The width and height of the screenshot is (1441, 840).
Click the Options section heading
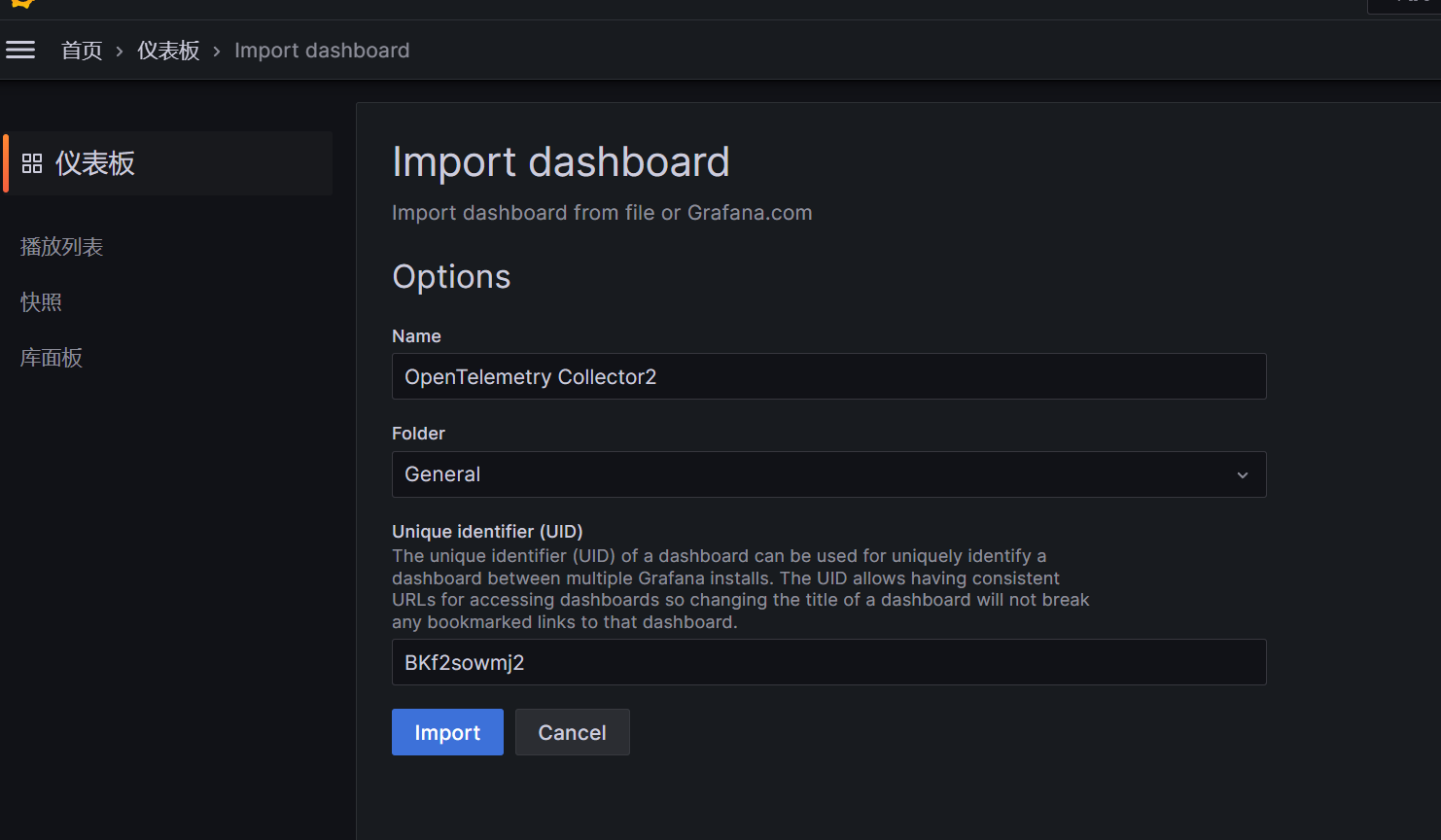pos(451,277)
